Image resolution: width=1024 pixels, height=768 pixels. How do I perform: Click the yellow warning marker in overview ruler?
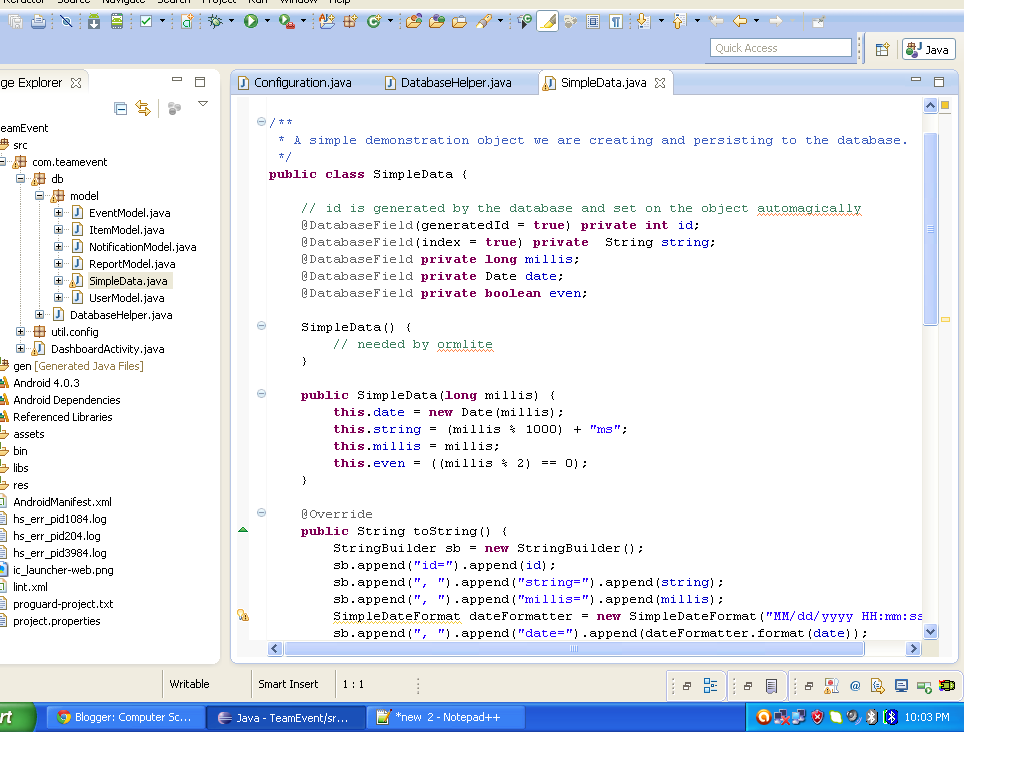pyautogui.click(x=945, y=319)
